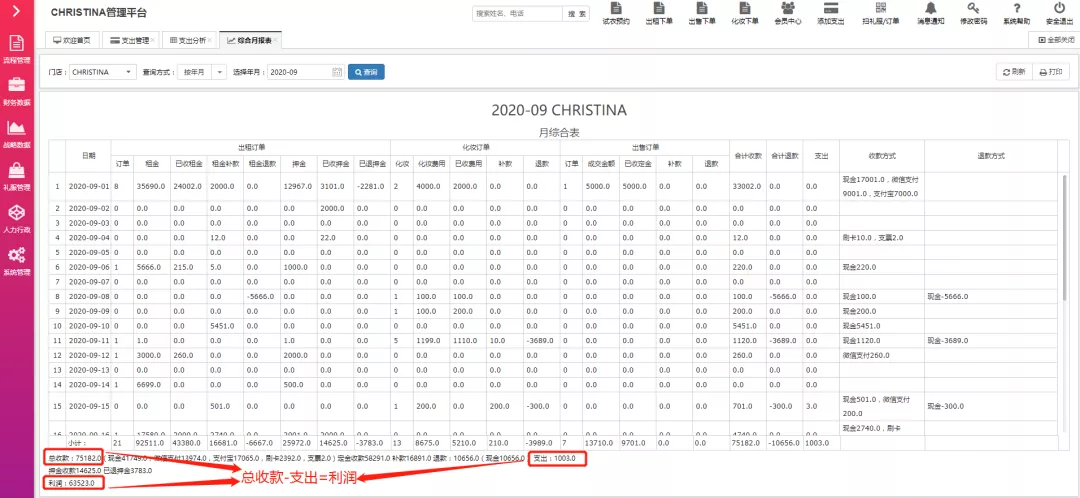Click the cell with value 1199.0
The height and width of the screenshot is (498, 1080).
431,340
